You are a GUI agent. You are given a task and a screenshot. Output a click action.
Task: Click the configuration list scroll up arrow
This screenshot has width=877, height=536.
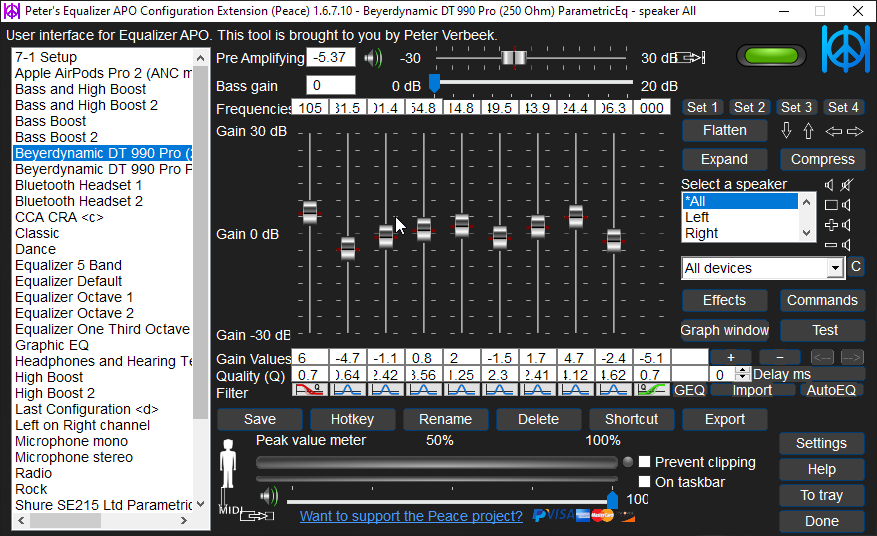[x=200, y=58]
